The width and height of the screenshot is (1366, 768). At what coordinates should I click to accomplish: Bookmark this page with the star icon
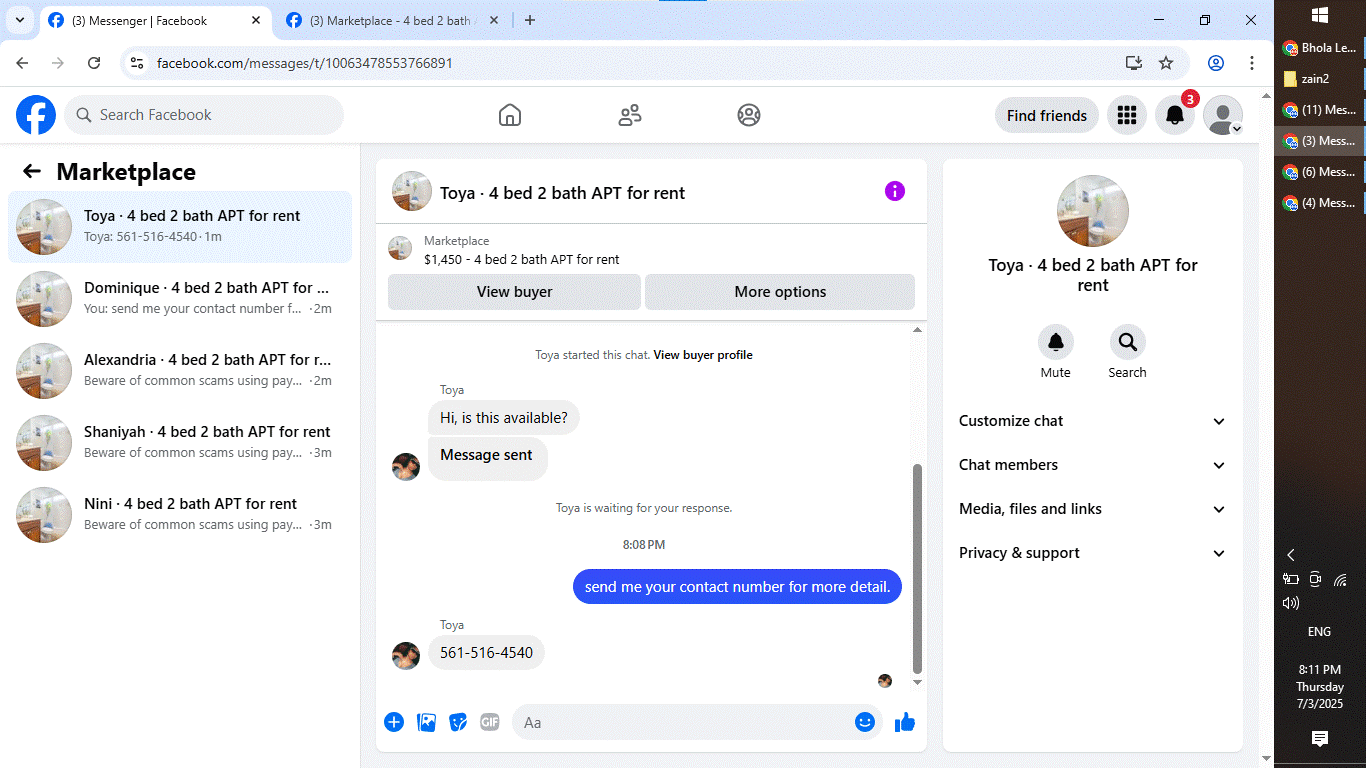click(x=1166, y=63)
